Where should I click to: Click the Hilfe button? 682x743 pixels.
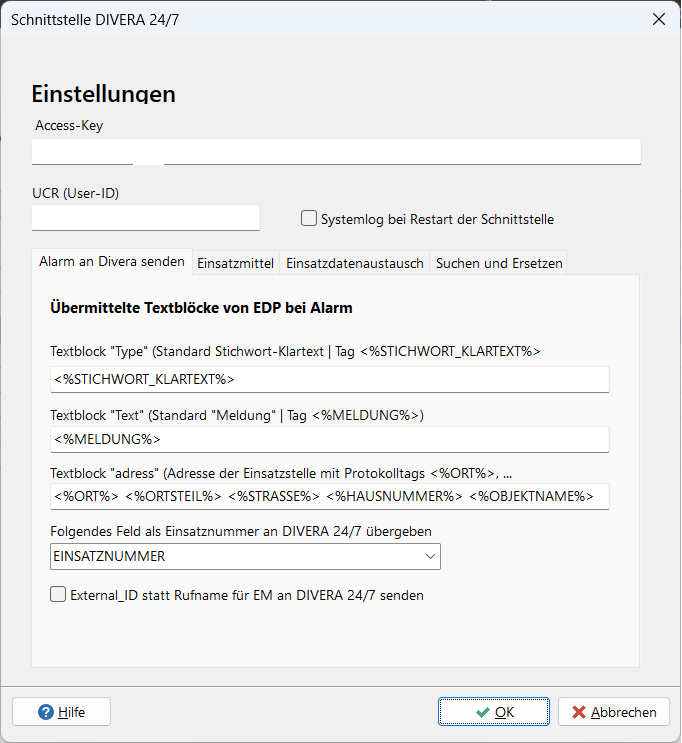pos(62,712)
